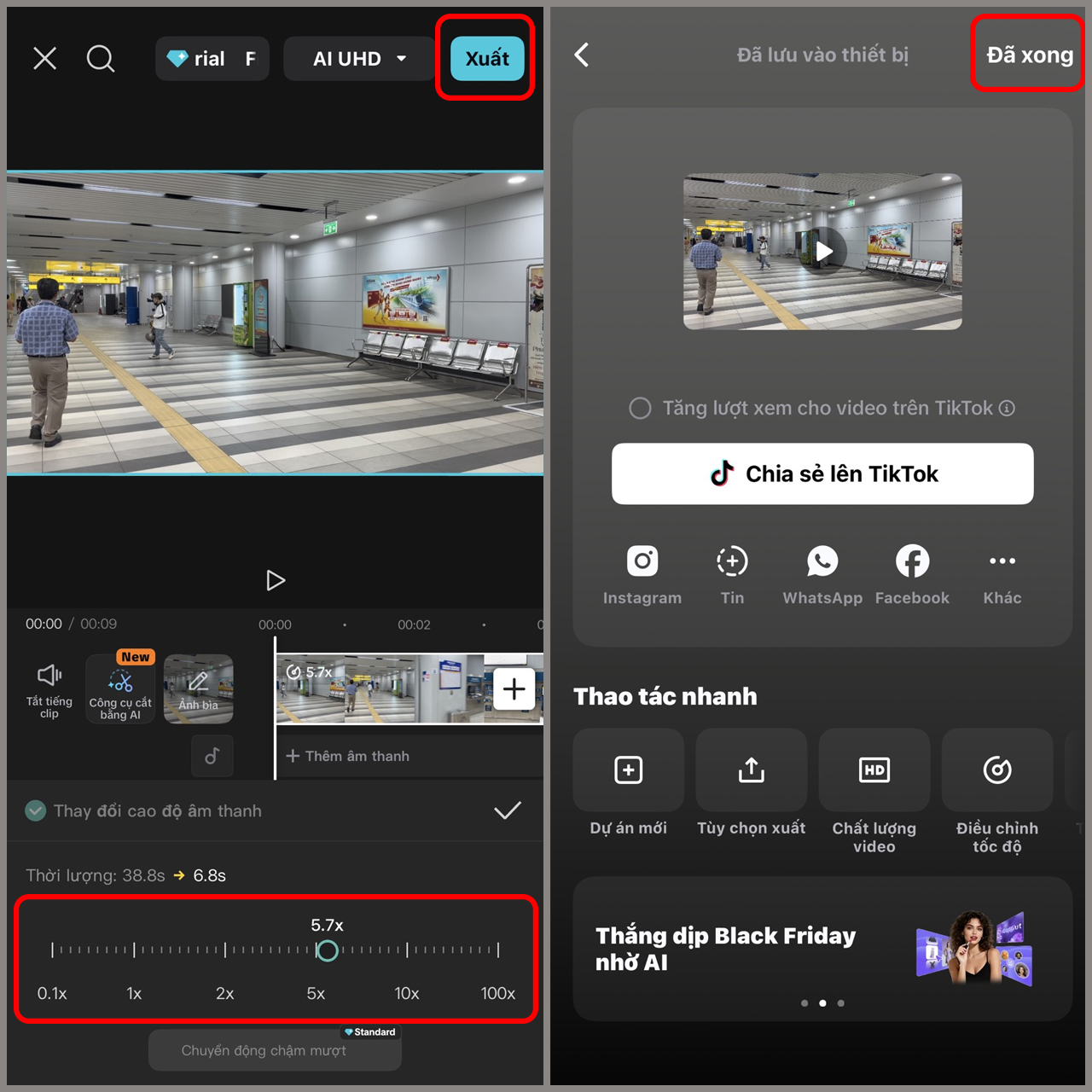Edit the cover using Ảnh bìa
This screenshot has height=1092, width=1092.
pyautogui.click(x=198, y=688)
